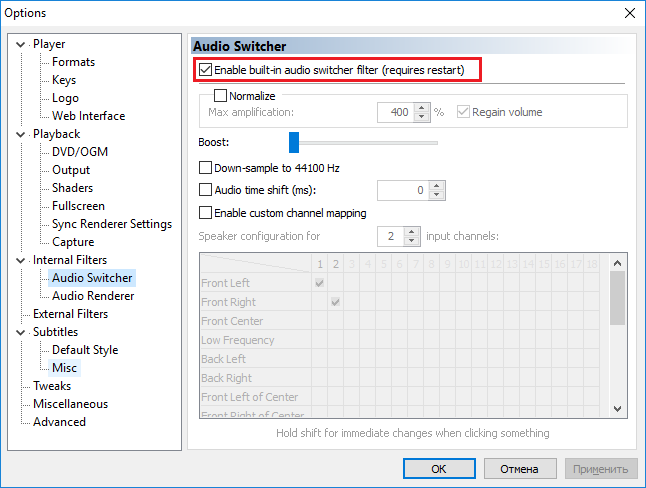Increase audio time shift with up arrow
Screen dimensions: 646x488
438,185
